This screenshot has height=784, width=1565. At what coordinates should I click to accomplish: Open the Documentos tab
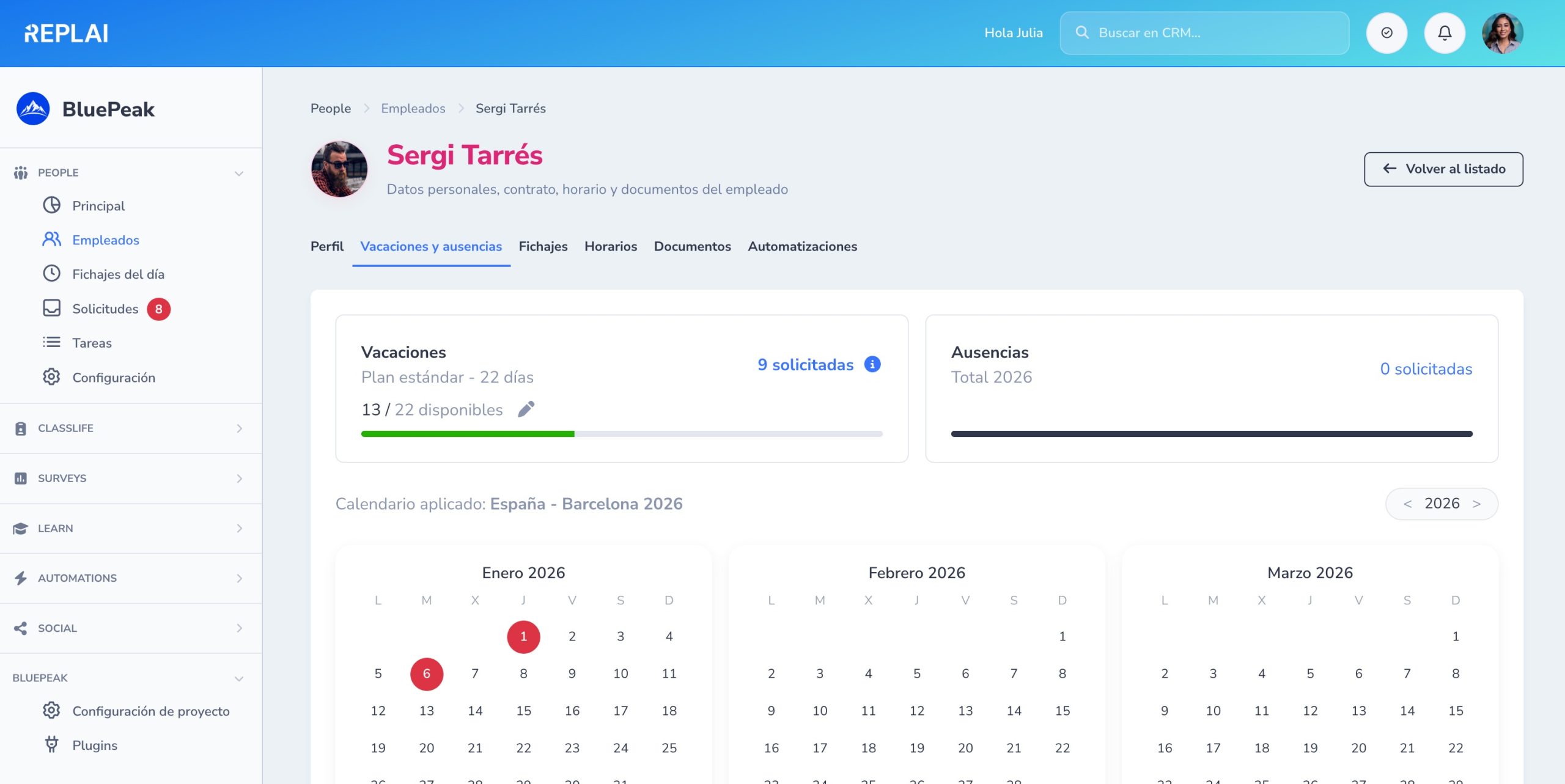[693, 246]
